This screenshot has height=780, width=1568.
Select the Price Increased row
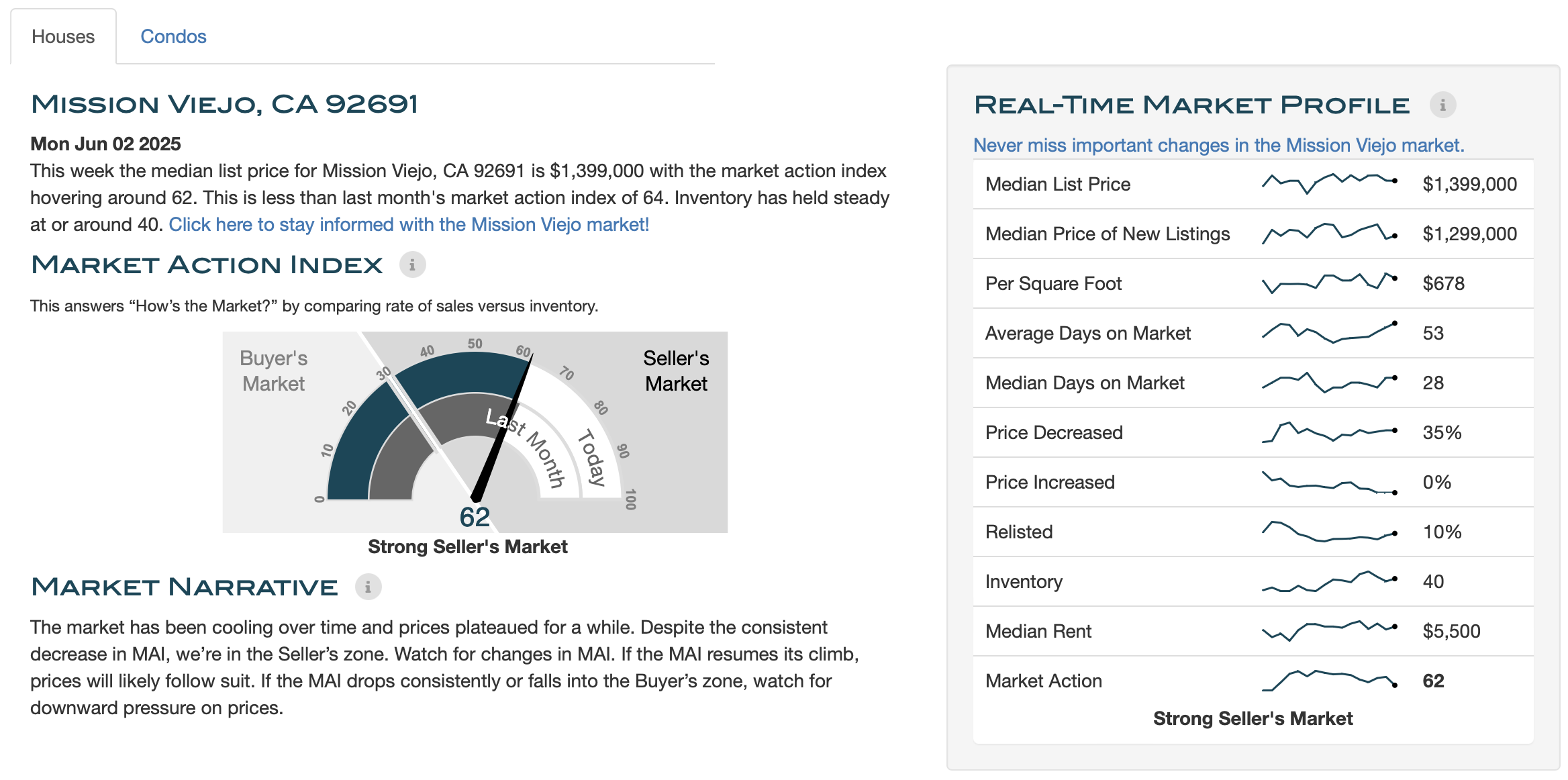(x=1253, y=482)
